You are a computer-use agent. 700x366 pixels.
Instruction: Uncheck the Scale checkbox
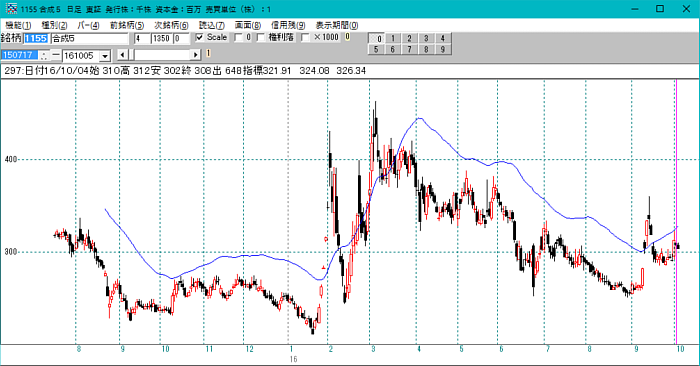[200, 37]
